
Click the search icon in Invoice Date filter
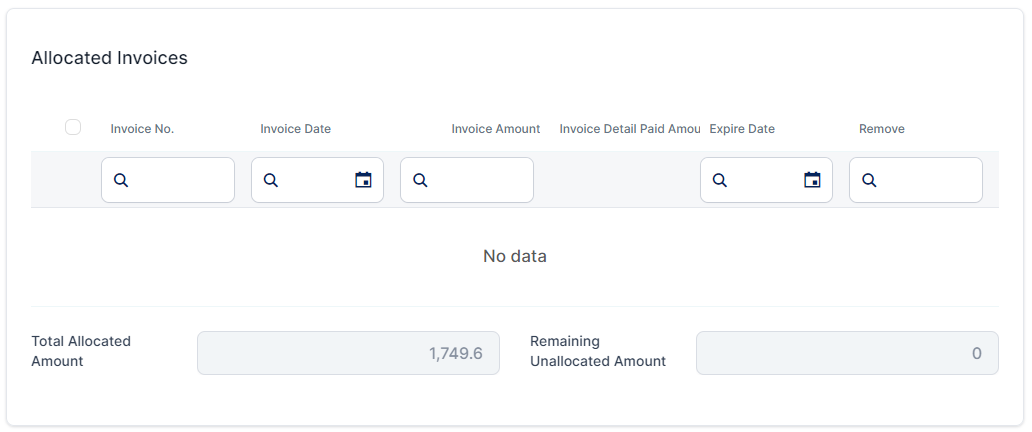270,180
